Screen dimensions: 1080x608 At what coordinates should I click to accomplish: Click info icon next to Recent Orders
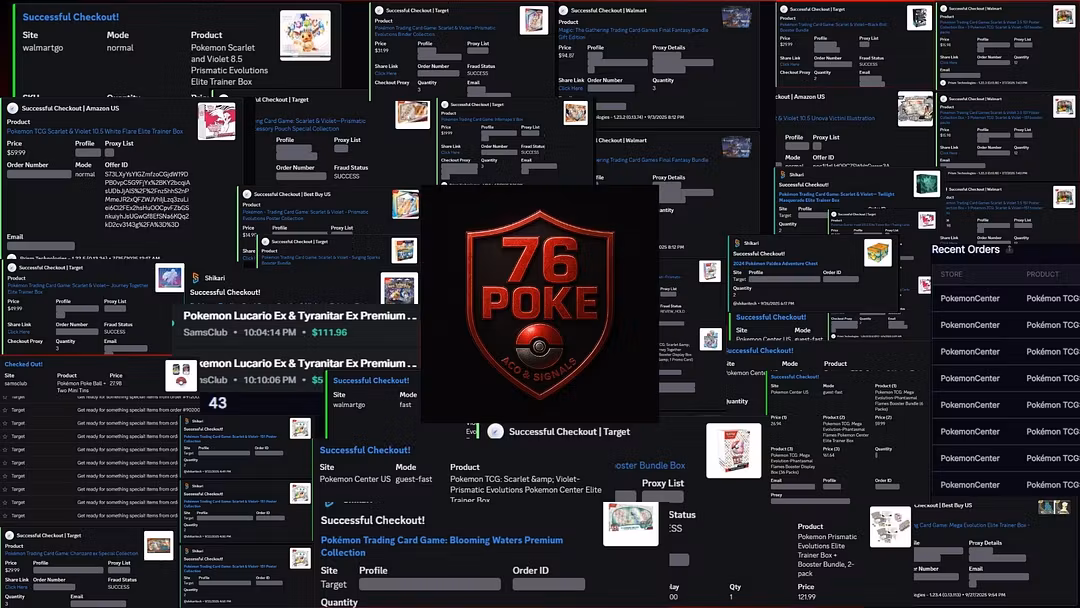(x=1009, y=249)
